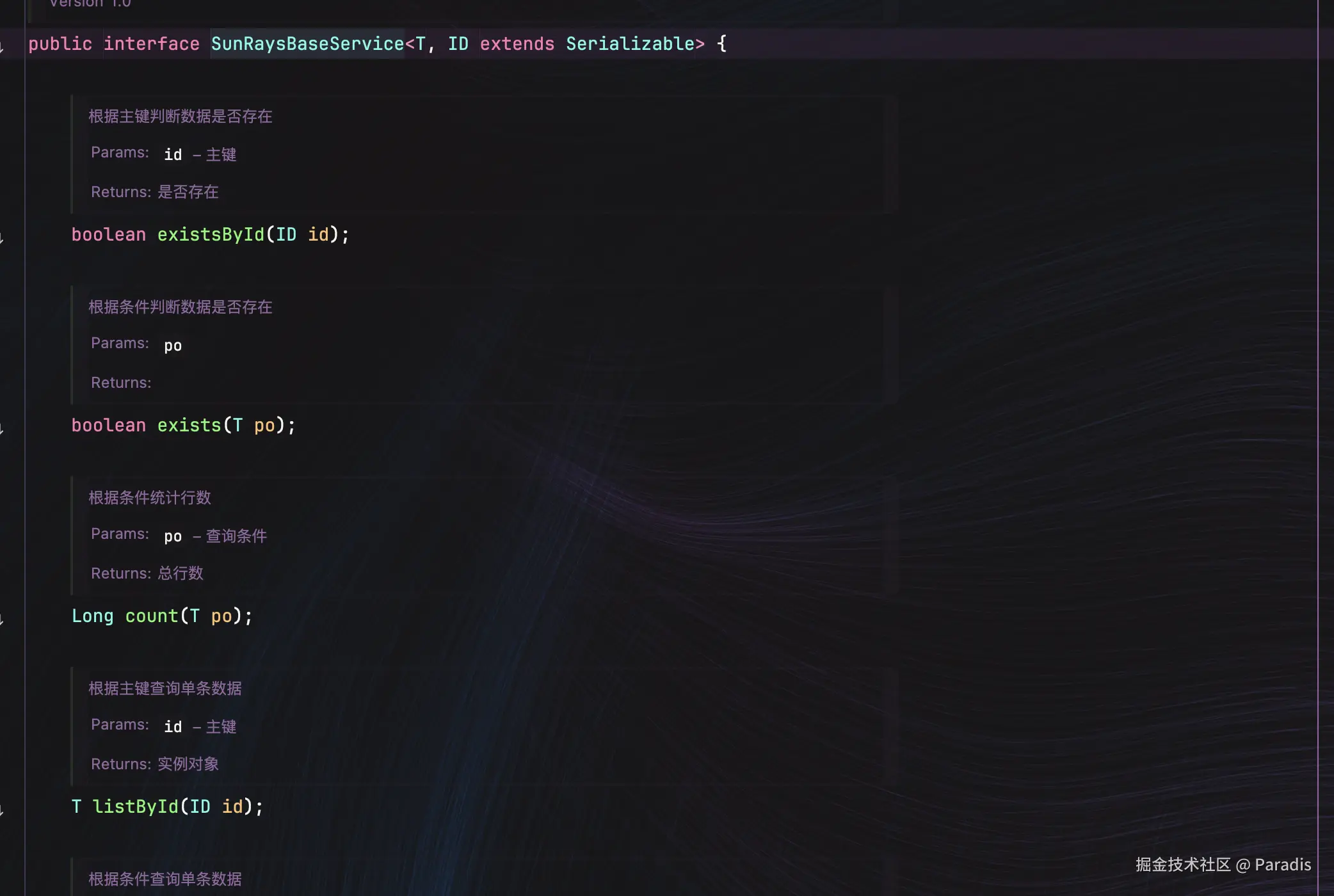This screenshot has width=1334, height=896.
Task: Click gutter implementations icon beside listById method
Action: pos(3,810)
